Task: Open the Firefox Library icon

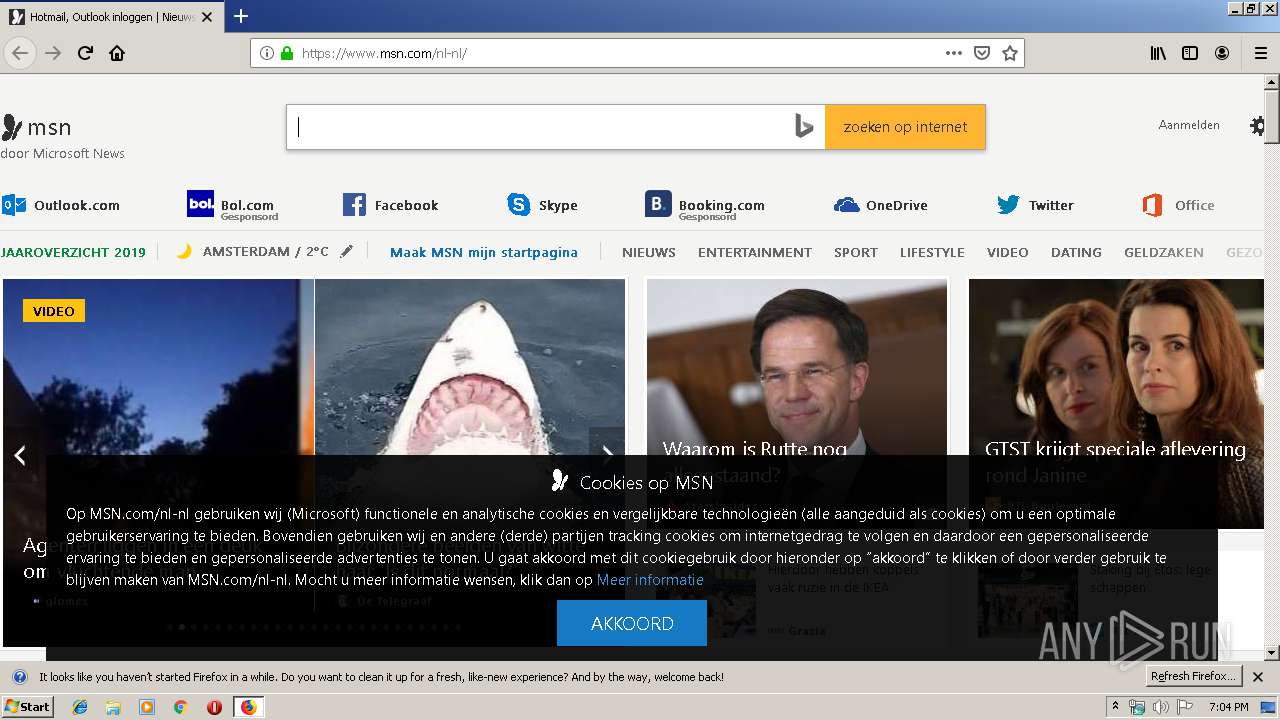Action: [x=1158, y=53]
